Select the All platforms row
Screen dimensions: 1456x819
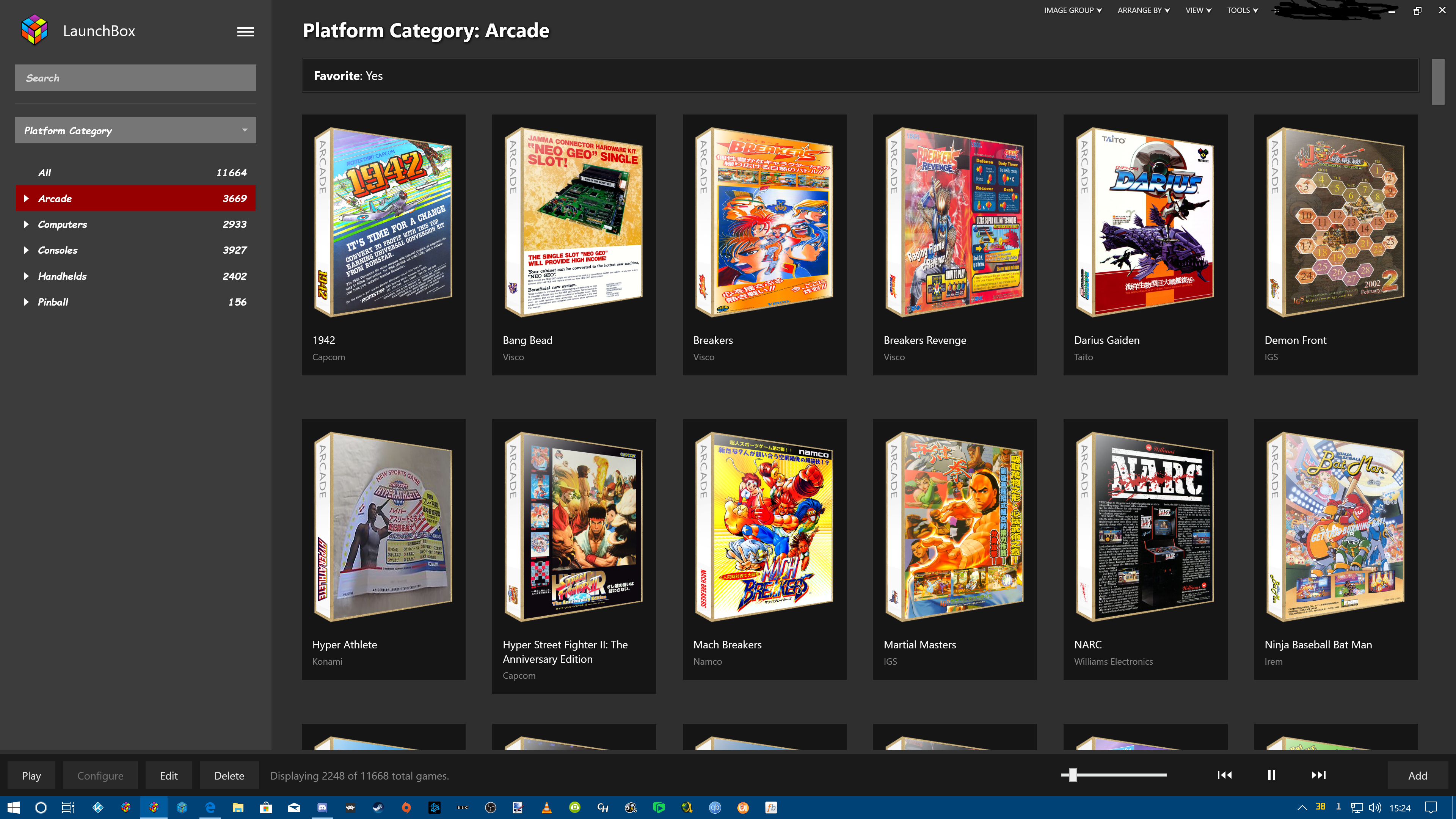pos(136,173)
